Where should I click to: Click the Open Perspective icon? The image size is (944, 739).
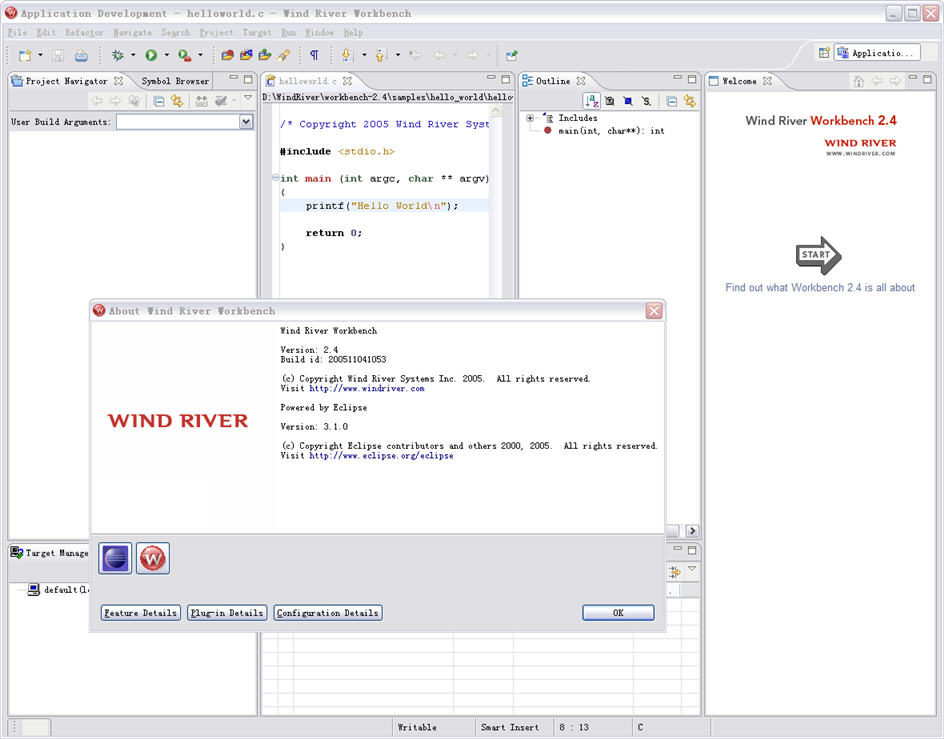tap(824, 53)
